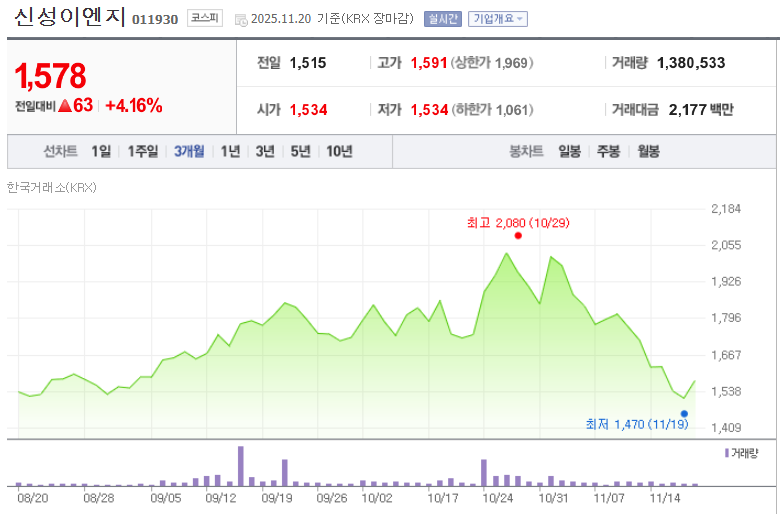Click the 1,796 y-axis label

(x=726, y=317)
